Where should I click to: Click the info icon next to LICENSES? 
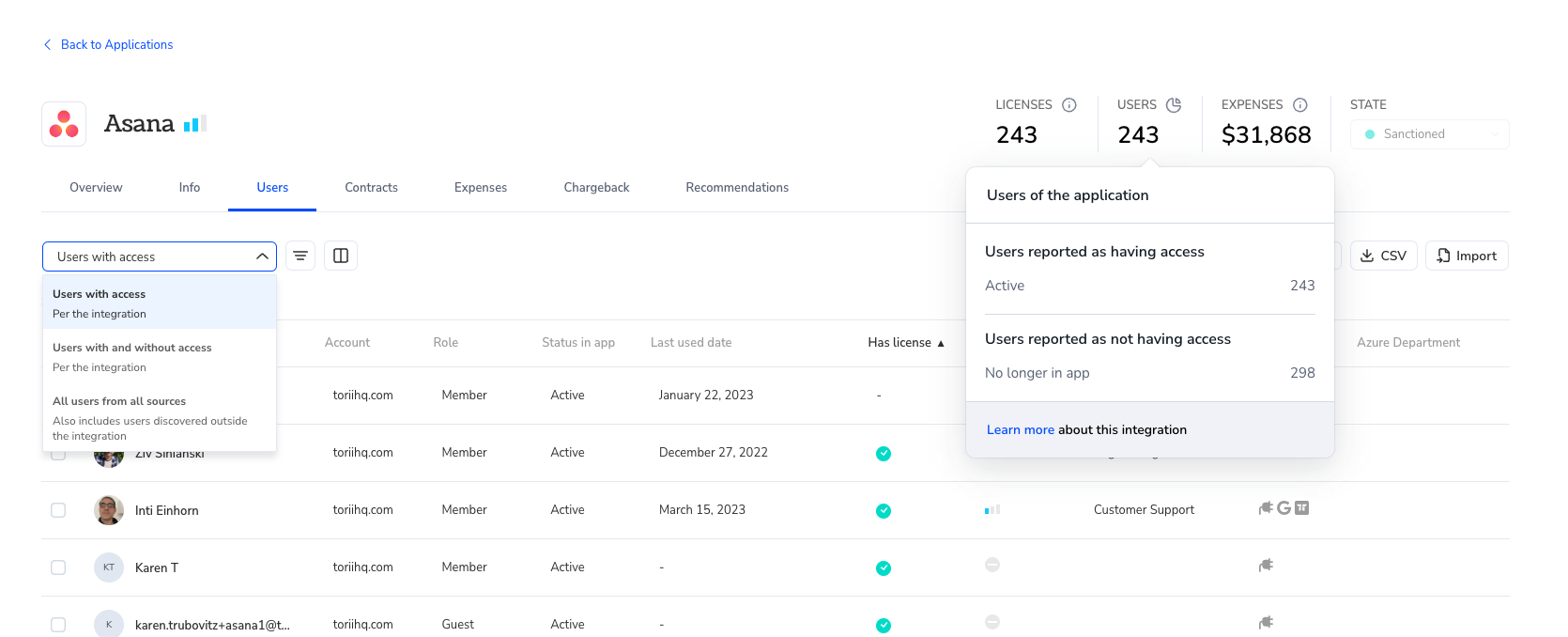[x=1068, y=105]
